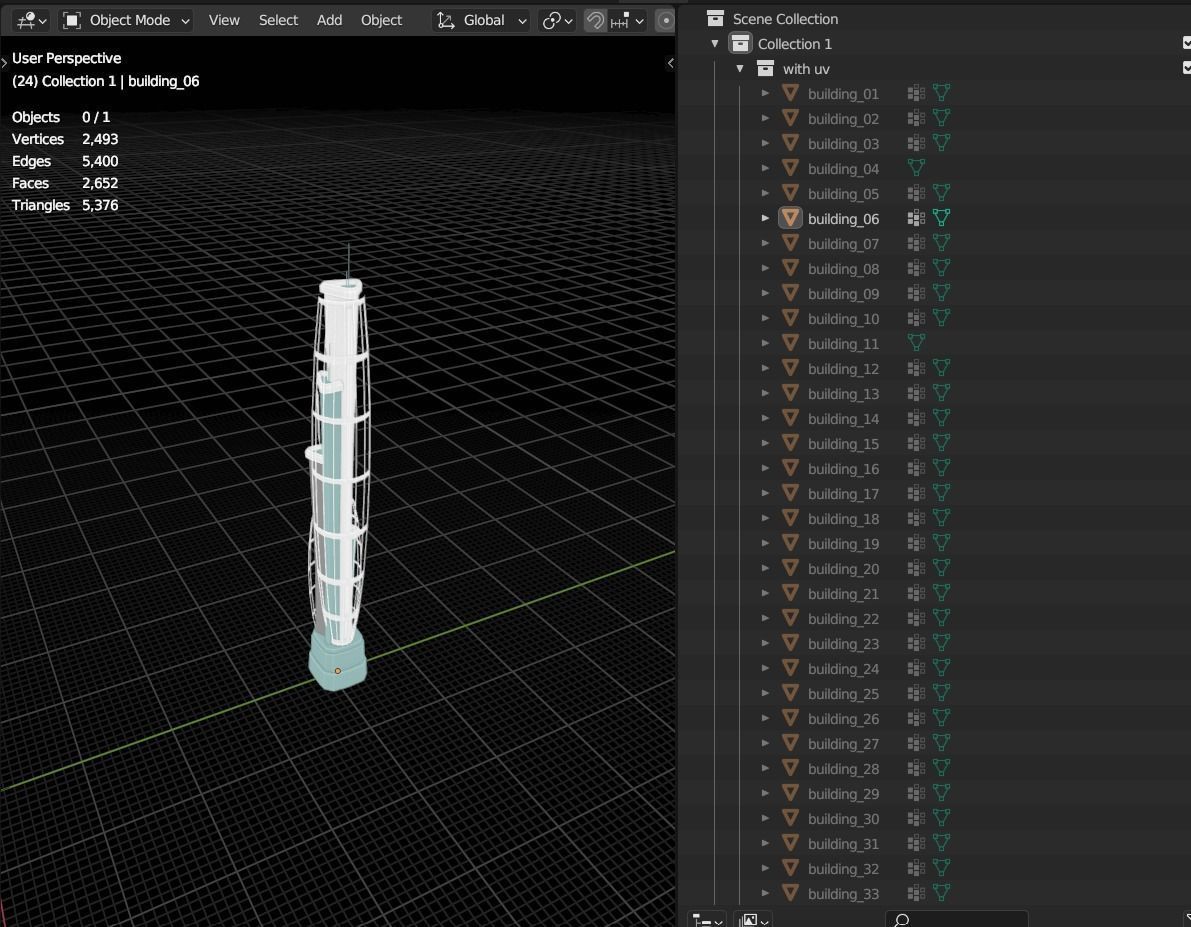Show the sidebar with right edge arrow
Image resolution: width=1191 pixels, height=927 pixels.
670,63
